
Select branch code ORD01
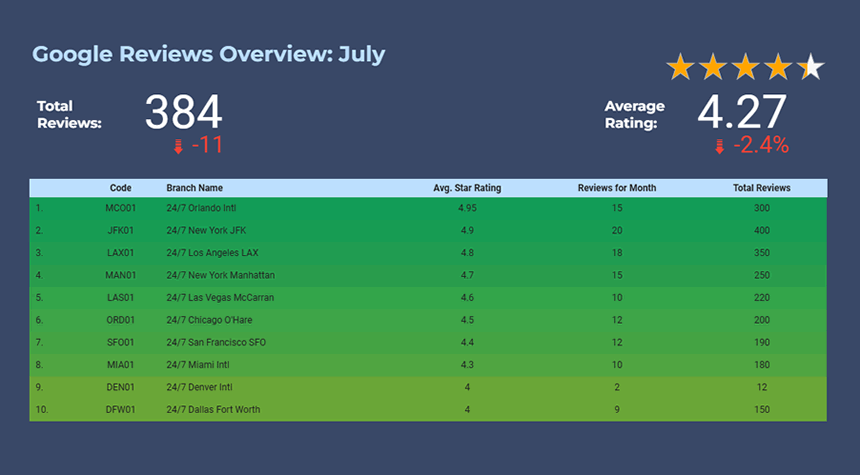pos(121,320)
